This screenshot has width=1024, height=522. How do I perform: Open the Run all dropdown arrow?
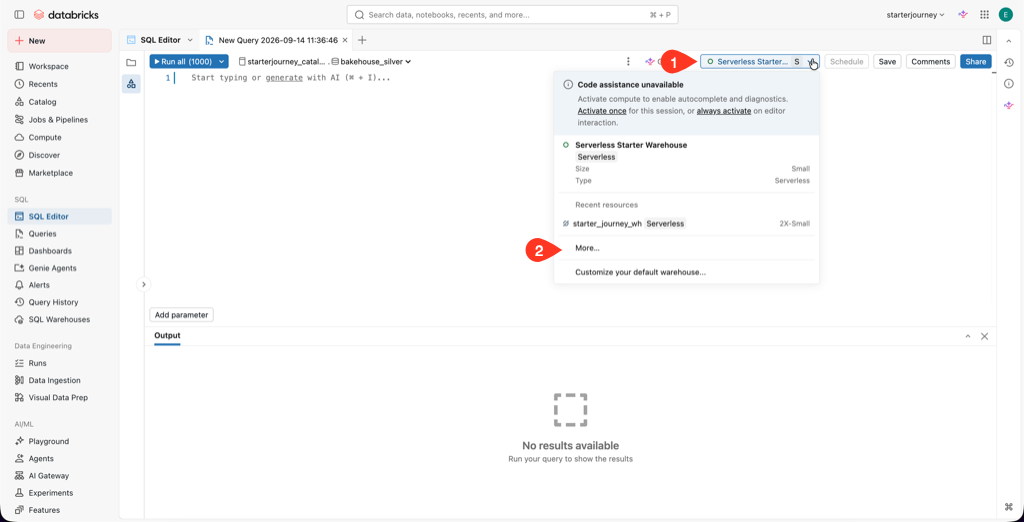pos(222,61)
